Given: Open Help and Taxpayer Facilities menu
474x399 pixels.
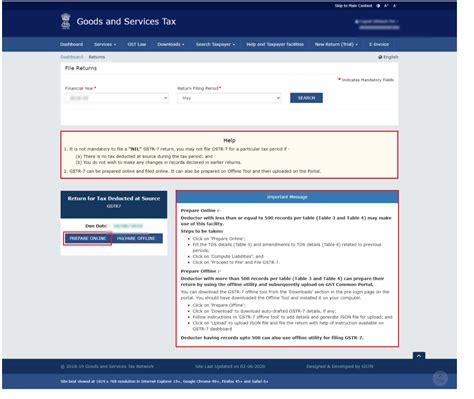Looking at the screenshot, I should (275, 44).
